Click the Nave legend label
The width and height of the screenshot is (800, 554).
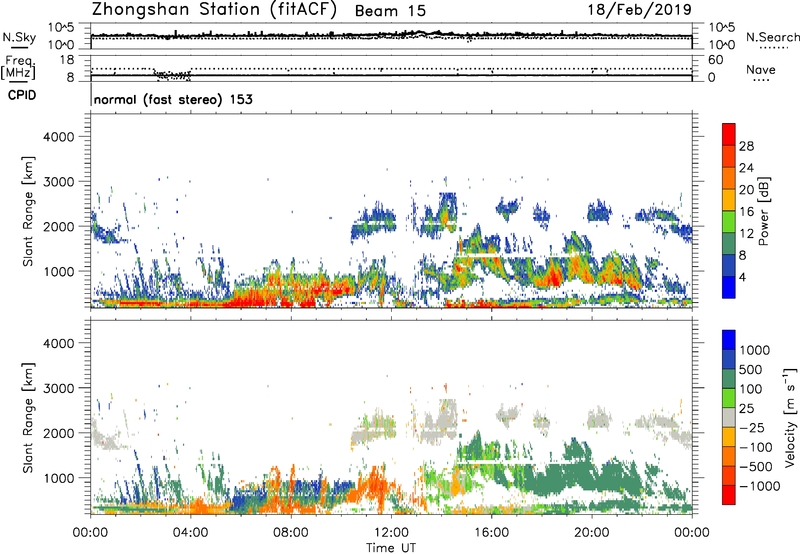click(761, 70)
